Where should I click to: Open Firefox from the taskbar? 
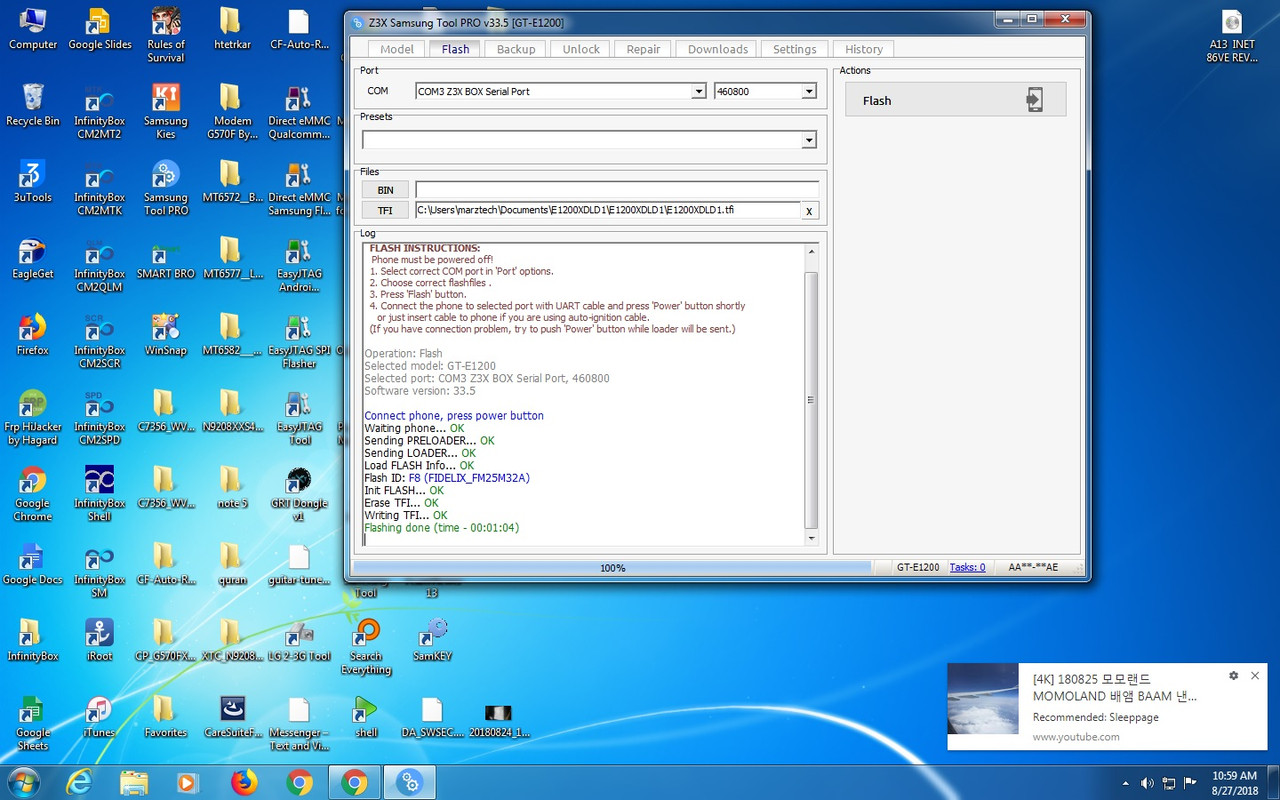coord(244,781)
